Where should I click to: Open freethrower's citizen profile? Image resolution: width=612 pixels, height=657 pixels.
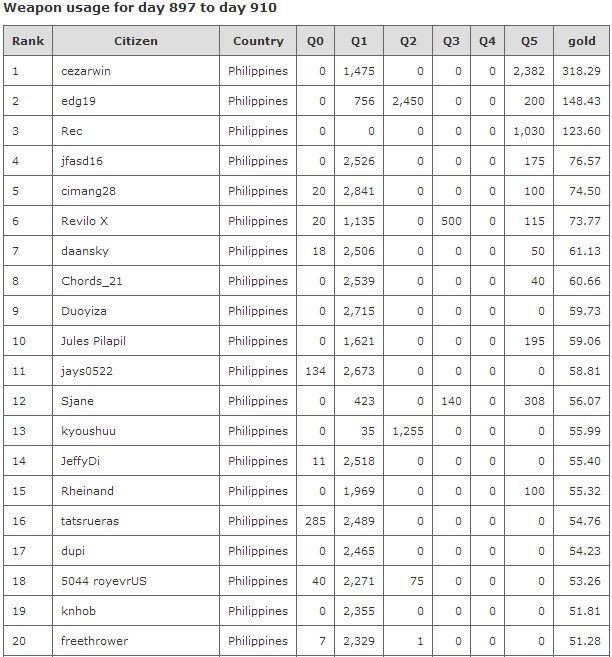(94, 641)
